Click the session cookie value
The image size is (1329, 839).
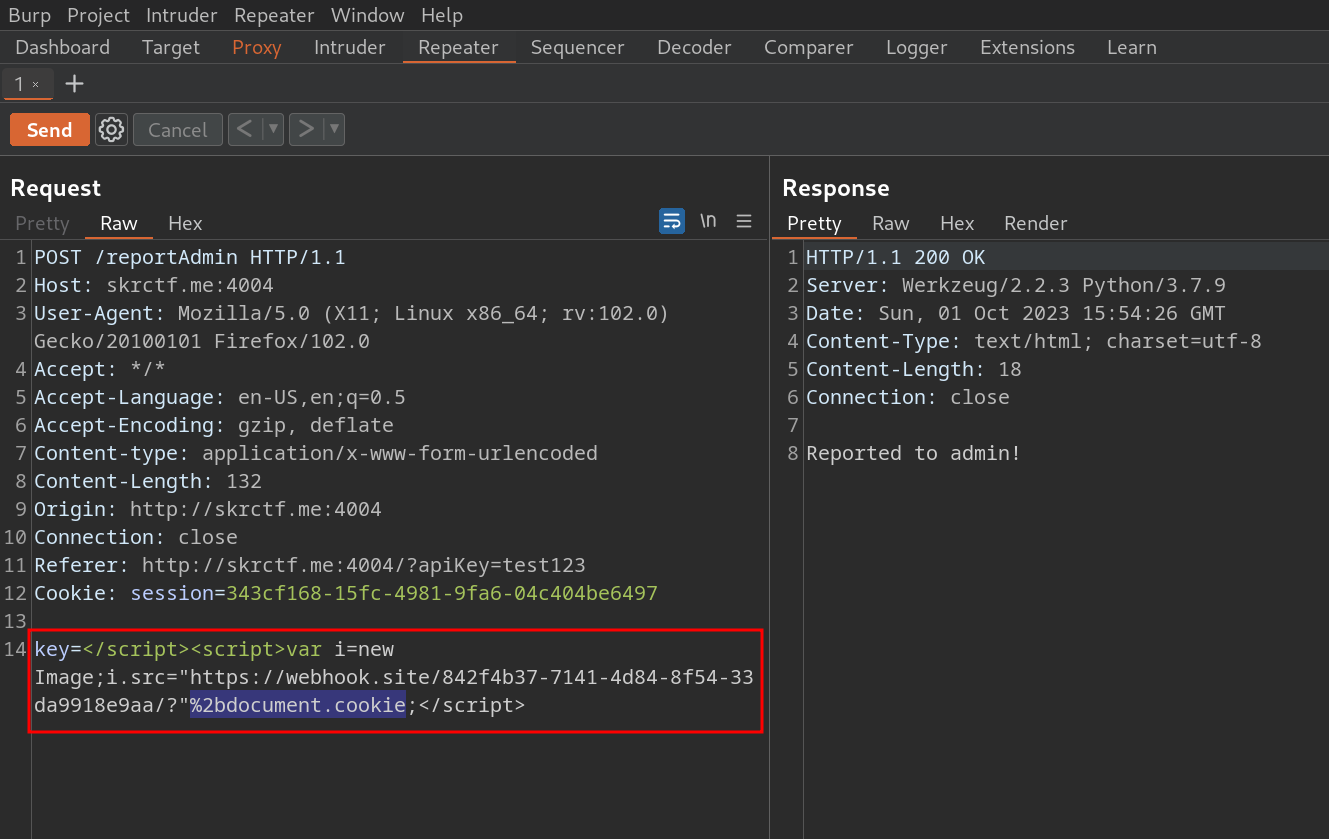point(442,593)
